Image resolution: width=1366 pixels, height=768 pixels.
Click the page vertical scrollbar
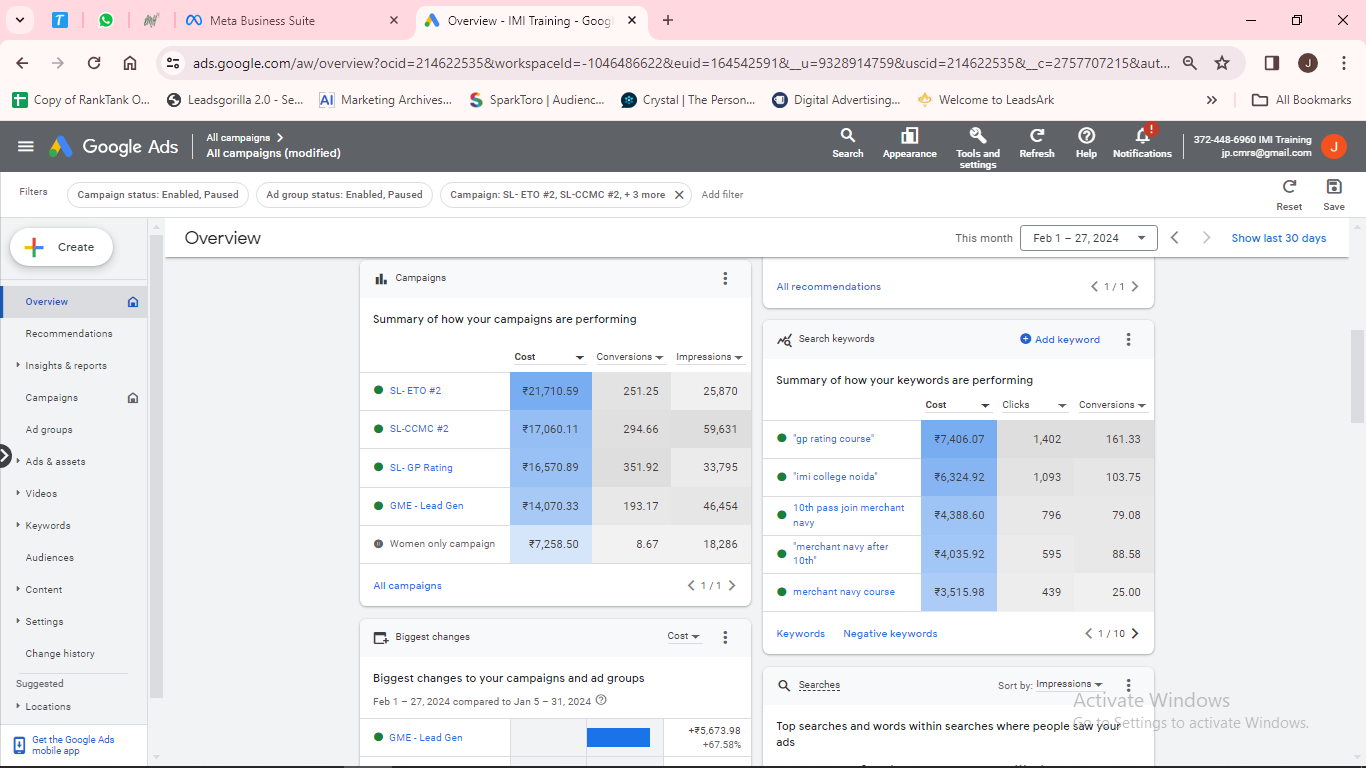pos(1357,376)
